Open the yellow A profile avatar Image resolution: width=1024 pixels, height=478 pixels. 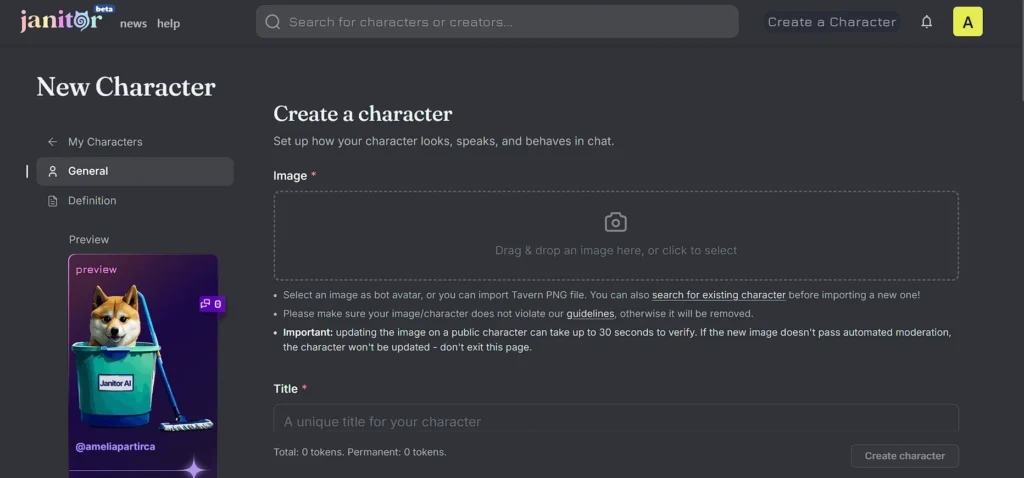(967, 22)
